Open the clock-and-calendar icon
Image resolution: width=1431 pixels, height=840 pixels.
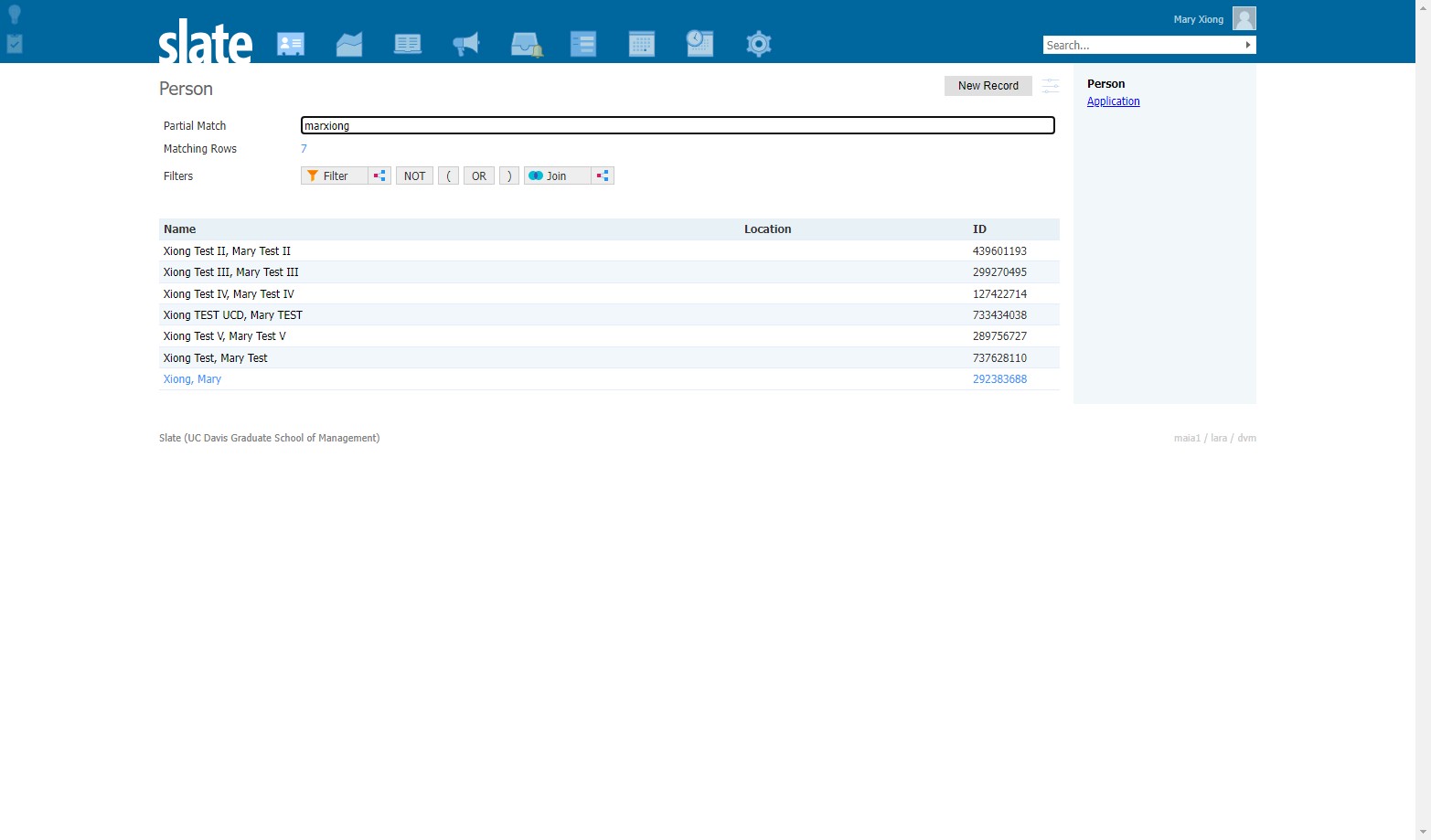pyautogui.click(x=699, y=44)
